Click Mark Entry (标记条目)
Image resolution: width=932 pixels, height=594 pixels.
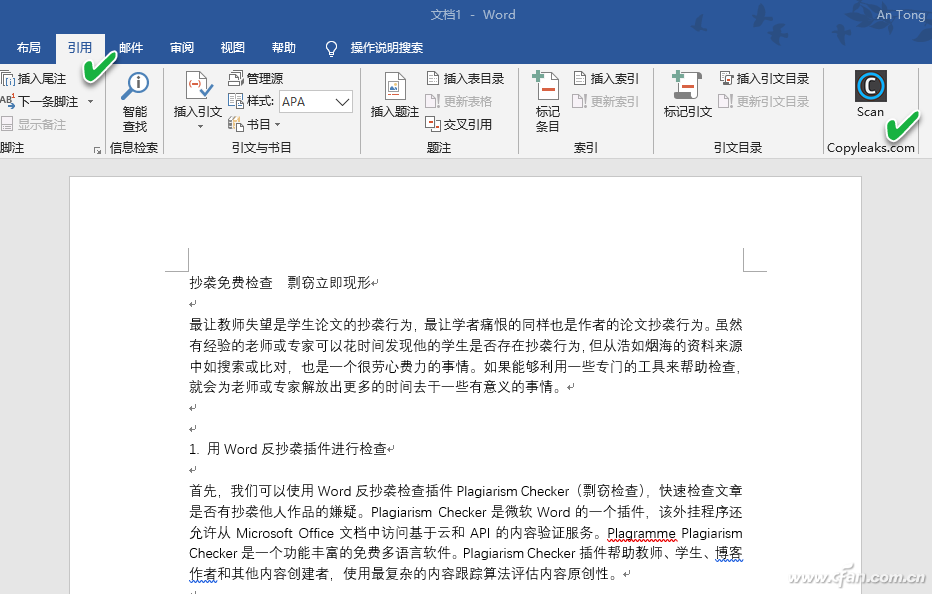coord(547,101)
